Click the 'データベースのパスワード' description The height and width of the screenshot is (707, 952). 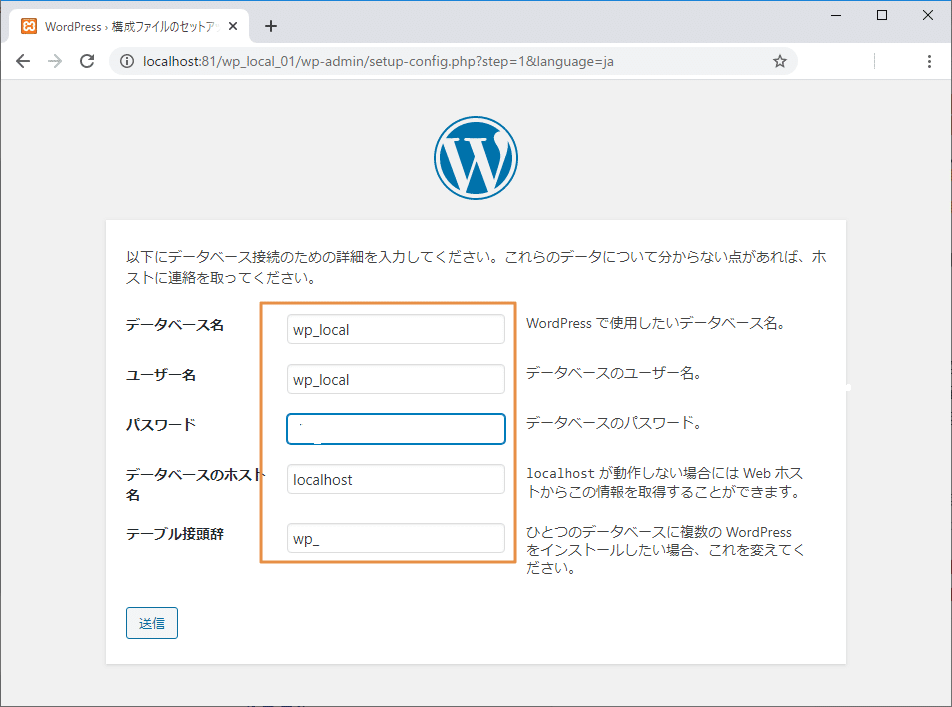[x=614, y=423]
